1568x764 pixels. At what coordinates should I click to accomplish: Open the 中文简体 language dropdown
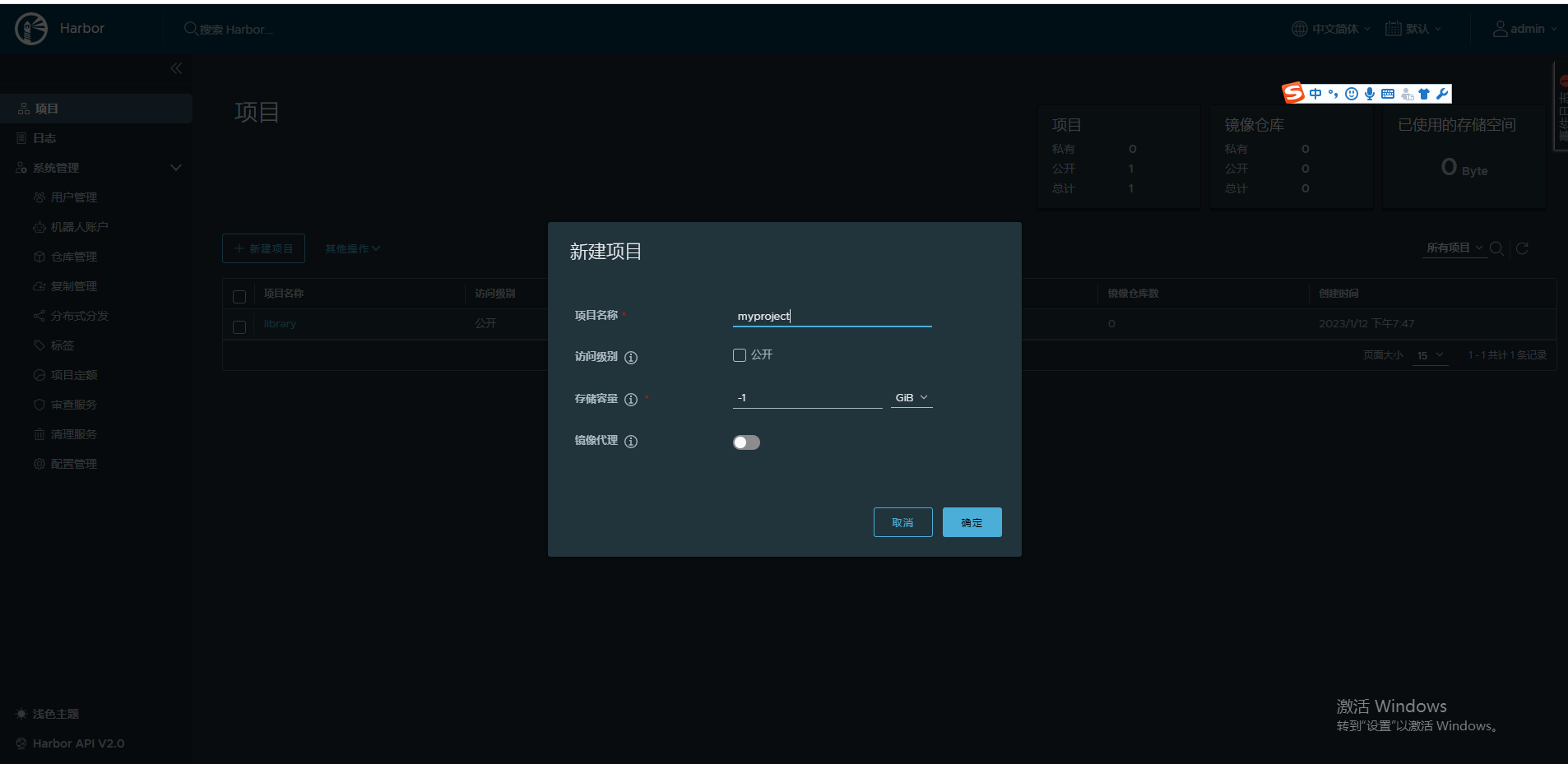[1331, 29]
